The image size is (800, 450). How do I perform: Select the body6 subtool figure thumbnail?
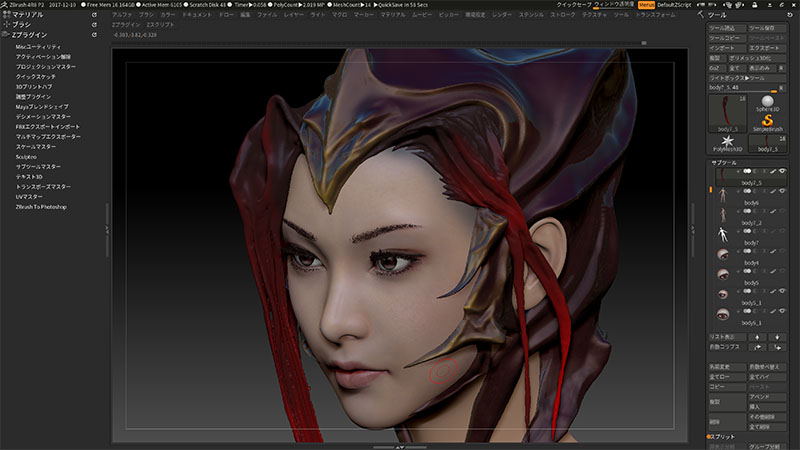tap(722, 194)
